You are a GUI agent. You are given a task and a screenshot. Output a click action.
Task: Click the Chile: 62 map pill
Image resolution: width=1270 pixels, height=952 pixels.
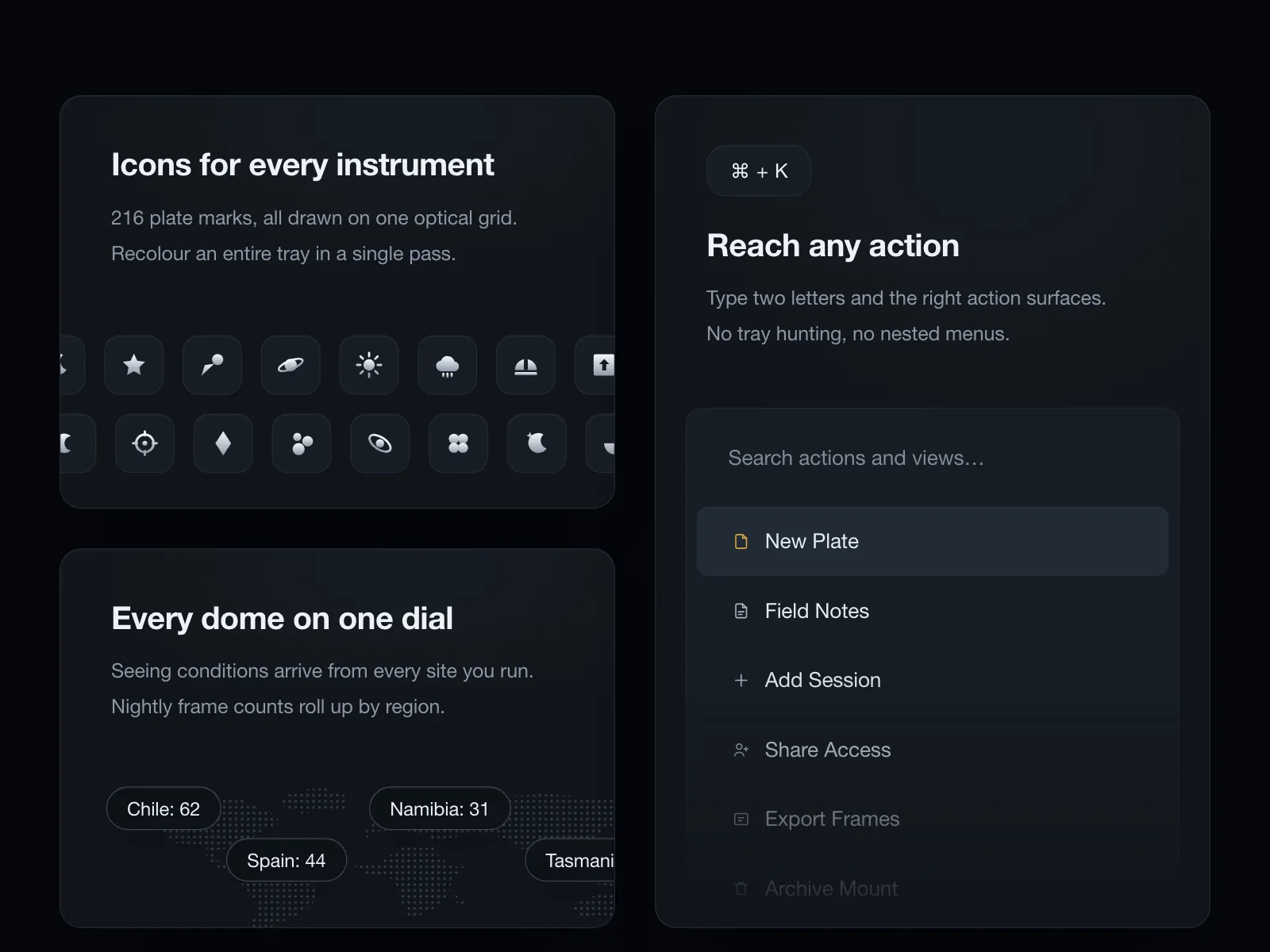pos(164,808)
